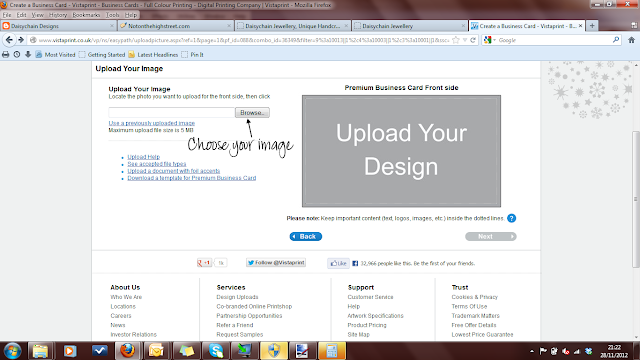Open Most Visited bookmarks folder
The image size is (640, 360).
click(55, 54)
